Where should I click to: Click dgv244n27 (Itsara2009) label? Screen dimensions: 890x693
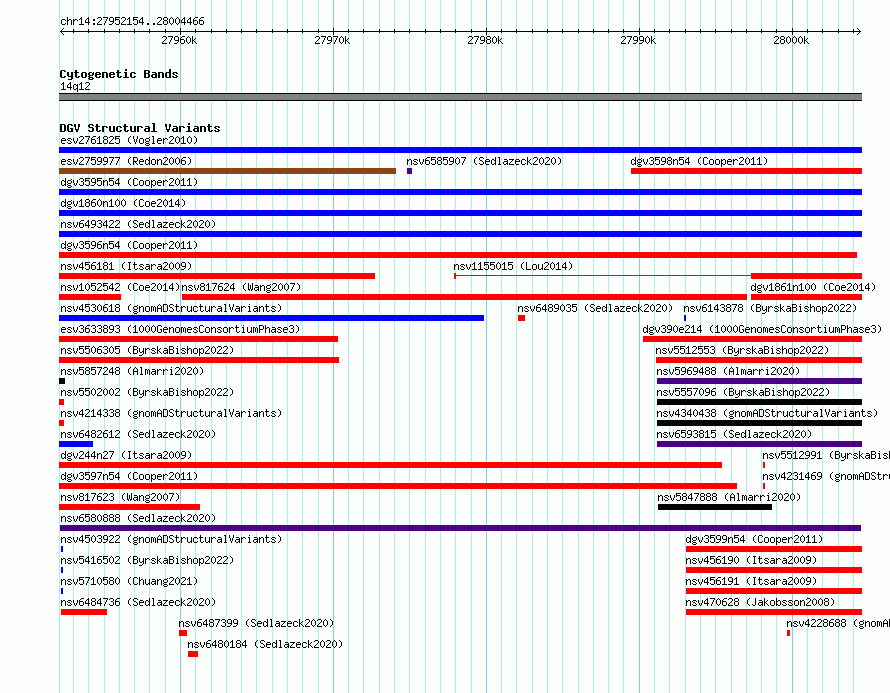coord(126,455)
